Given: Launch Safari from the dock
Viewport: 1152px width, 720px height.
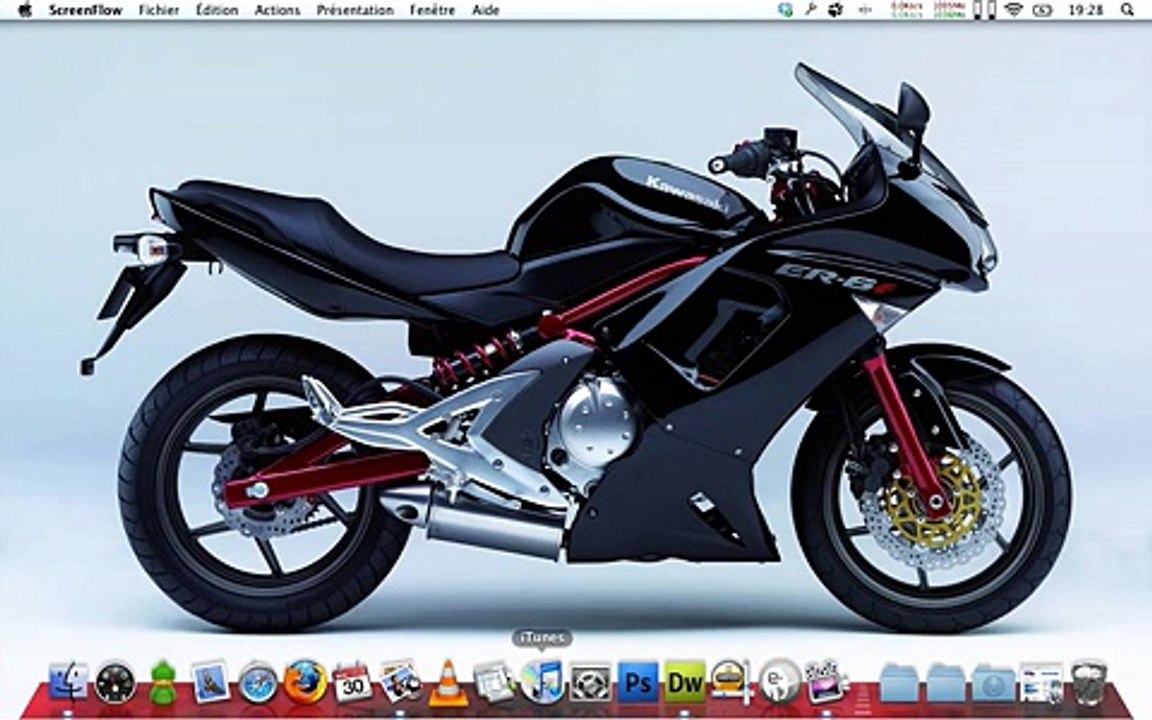Looking at the screenshot, I should [258, 683].
